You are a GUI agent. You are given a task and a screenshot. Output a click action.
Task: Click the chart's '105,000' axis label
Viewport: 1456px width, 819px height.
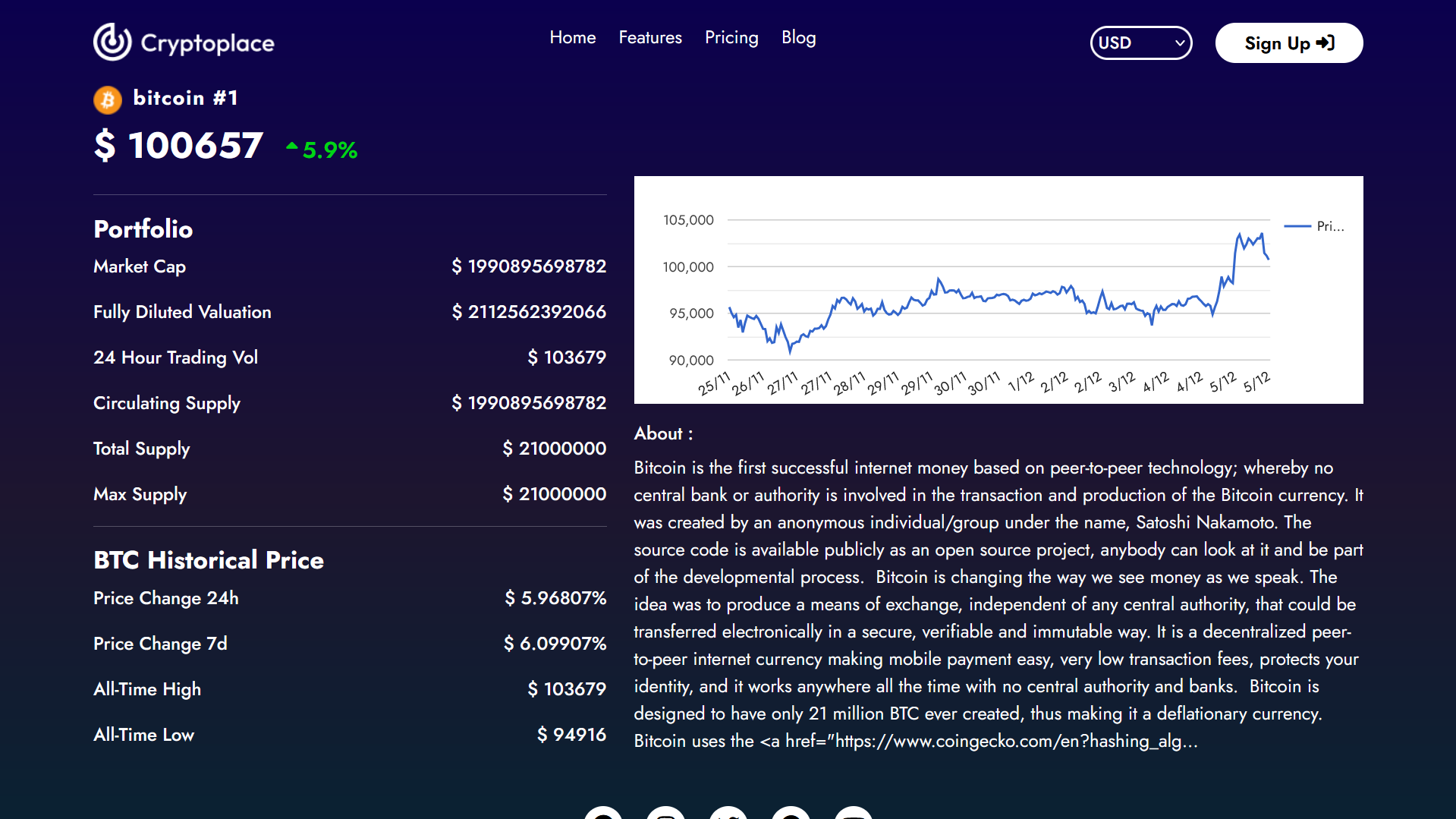click(688, 220)
